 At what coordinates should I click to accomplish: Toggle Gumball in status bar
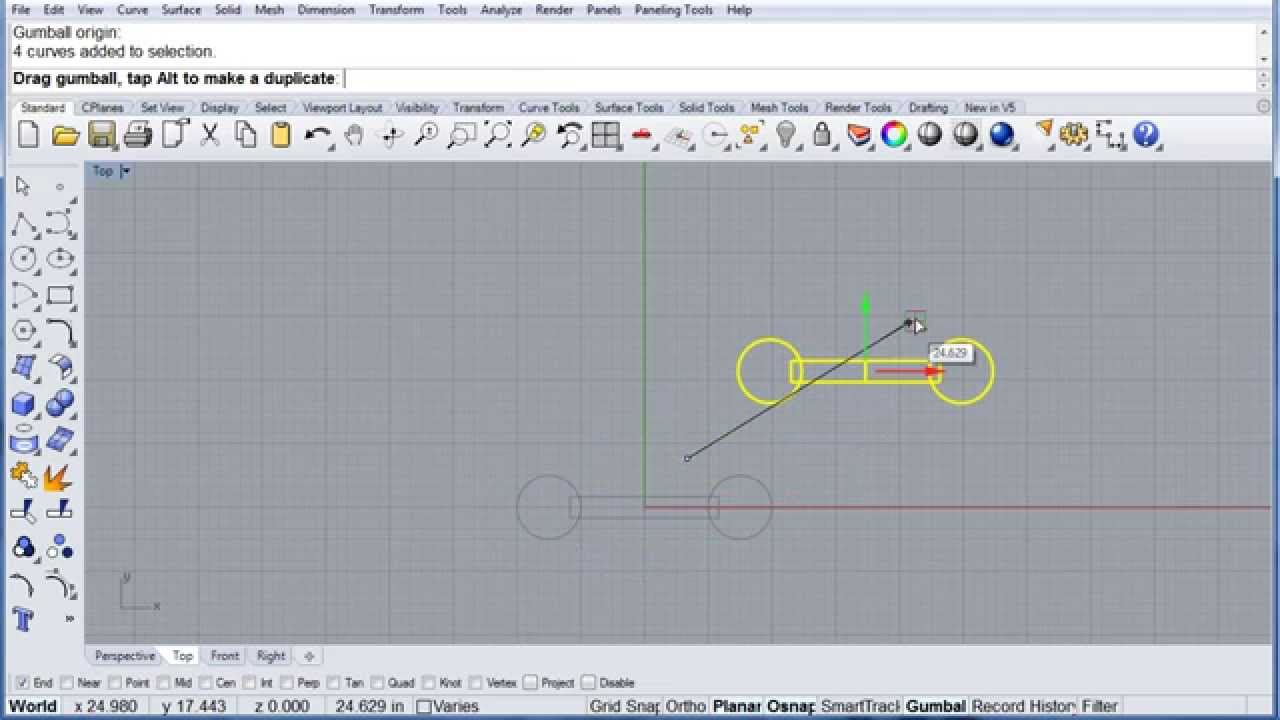click(x=936, y=706)
